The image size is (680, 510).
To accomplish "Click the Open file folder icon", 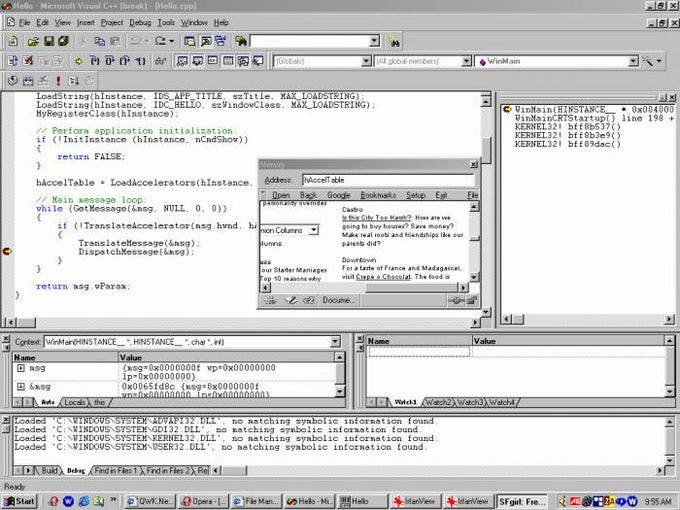I will click(x=33, y=41).
